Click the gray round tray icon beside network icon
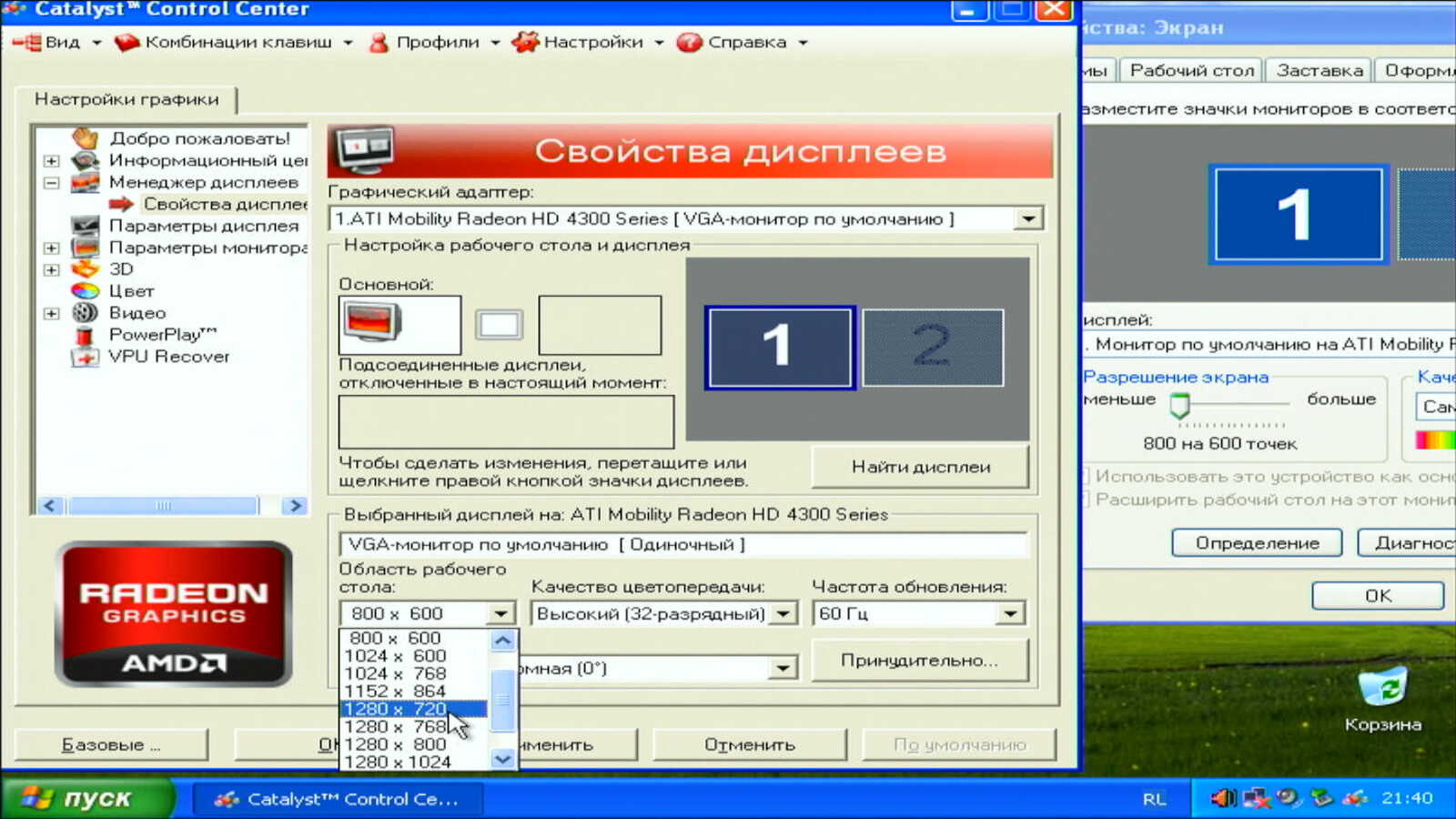The width and height of the screenshot is (1456, 819). click(1288, 798)
